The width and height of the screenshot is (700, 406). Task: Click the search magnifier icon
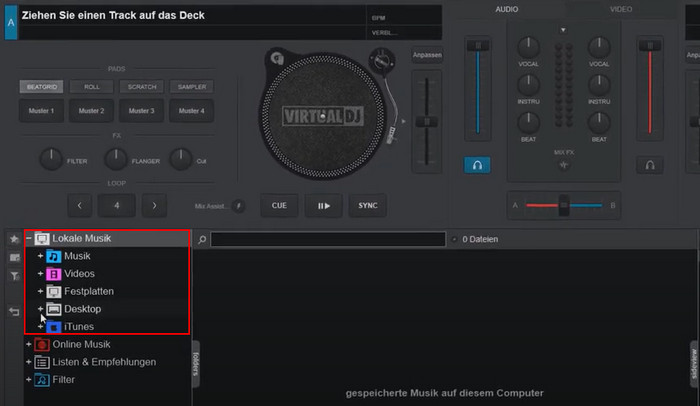(202, 240)
